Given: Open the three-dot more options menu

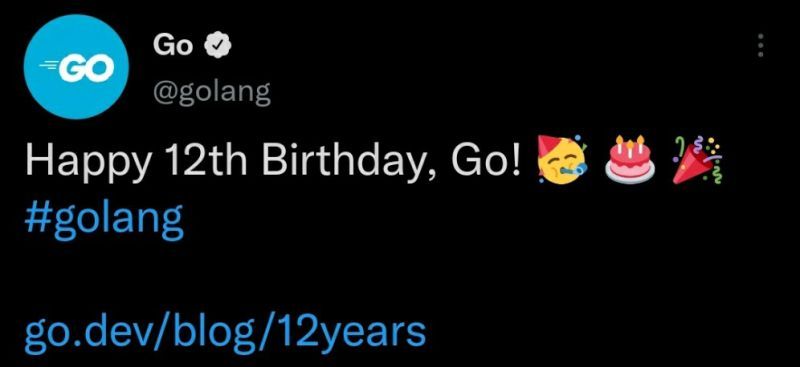Looking at the screenshot, I should coord(761,45).
